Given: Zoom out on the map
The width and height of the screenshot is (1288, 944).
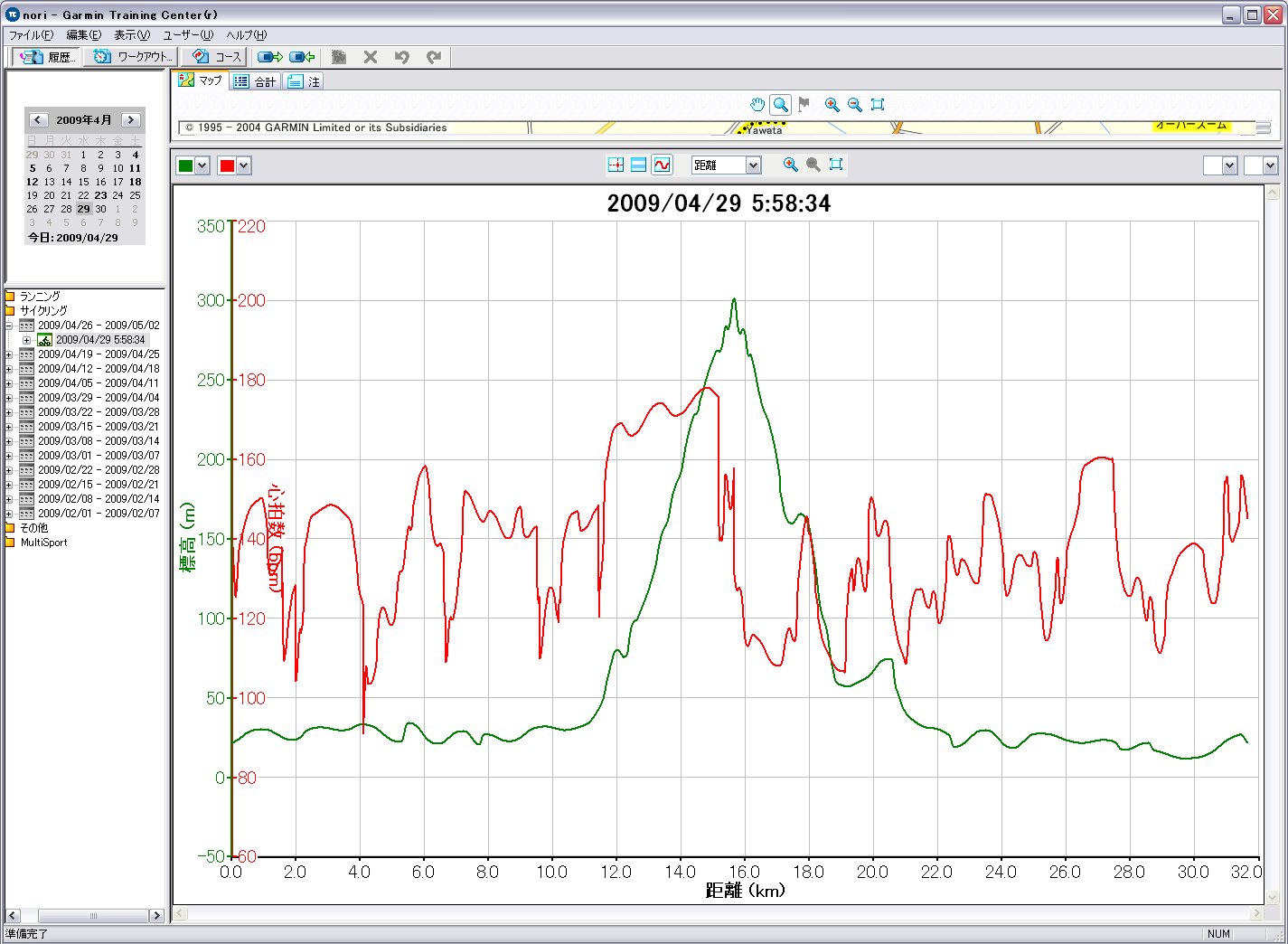Looking at the screenshot, I should coord(854,105).
